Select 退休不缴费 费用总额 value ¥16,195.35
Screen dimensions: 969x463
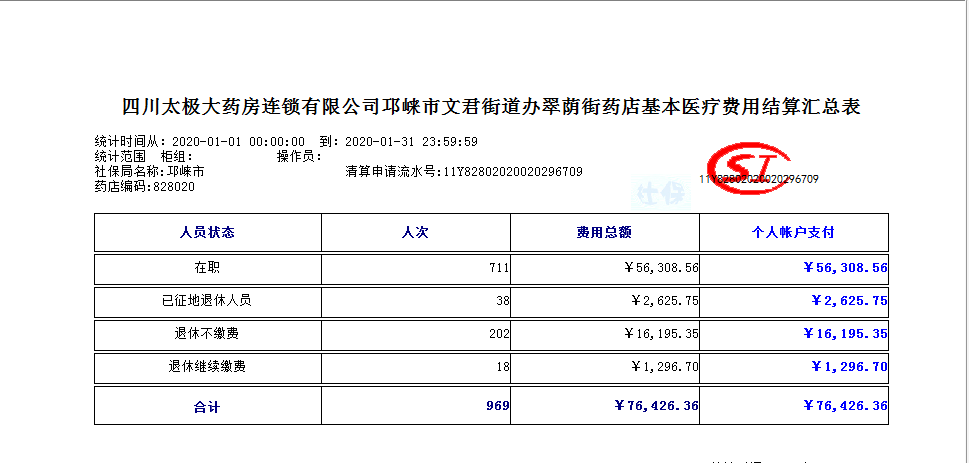click(661, 334)
